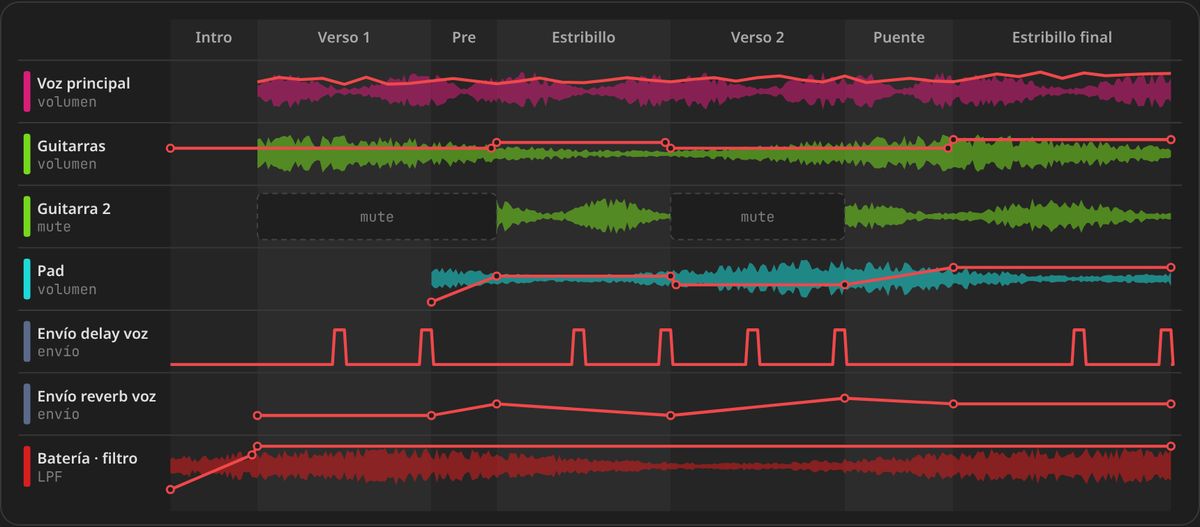Image resolution: width=1200 pixels, height=527 pixels.
Task: Select the final Batería LPF automation point
Action: tap(1170, 446)
